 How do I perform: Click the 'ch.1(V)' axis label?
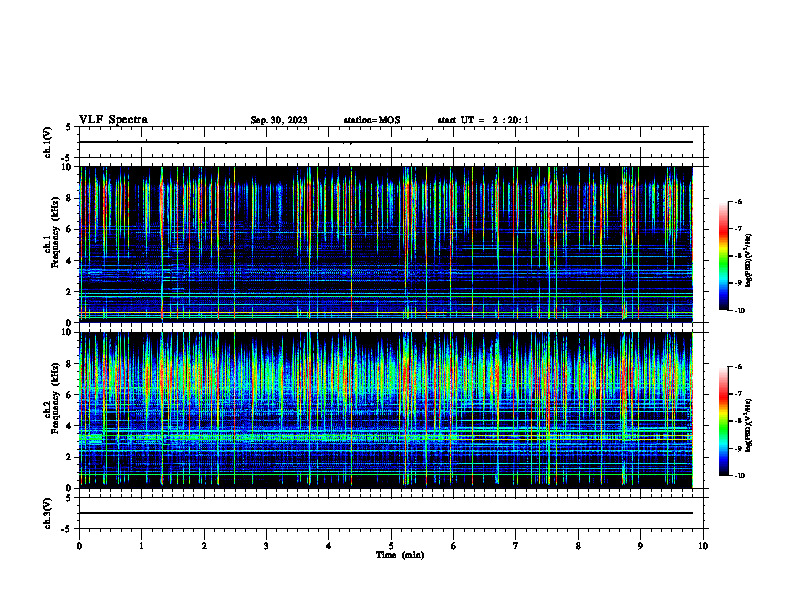point(47,142)
